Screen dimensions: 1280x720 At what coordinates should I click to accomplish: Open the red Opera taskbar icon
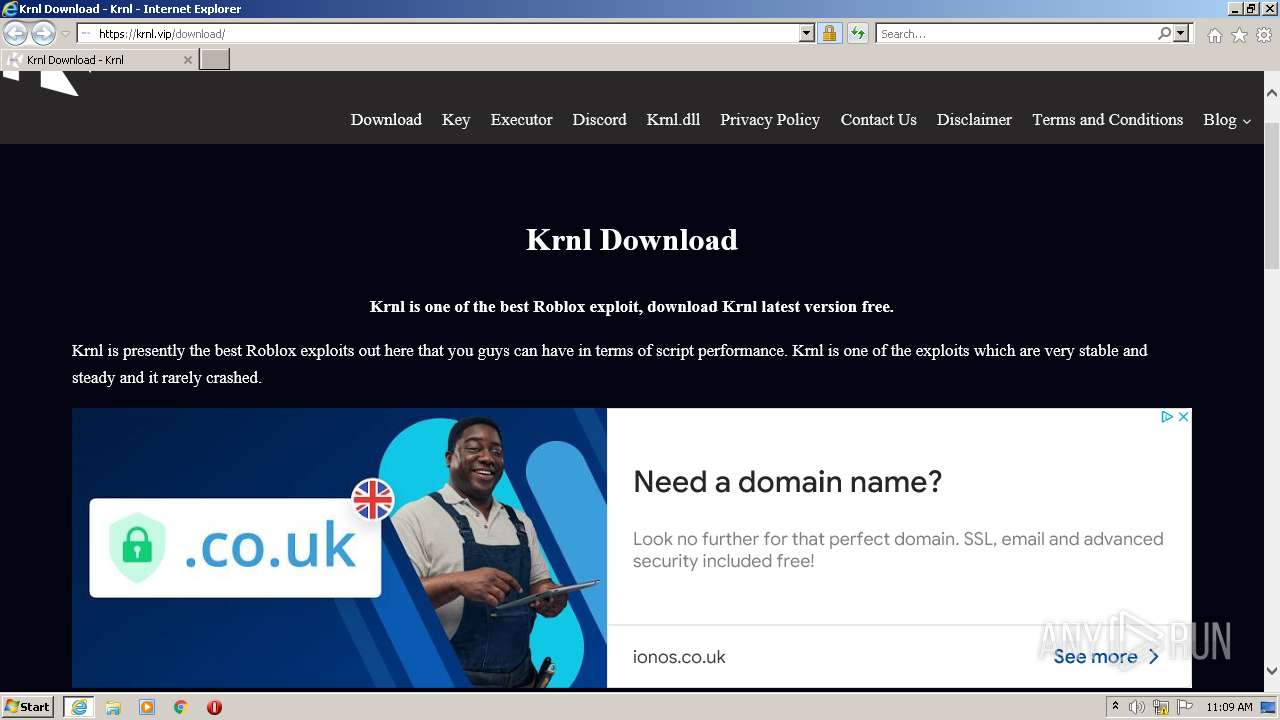[214, 707]
